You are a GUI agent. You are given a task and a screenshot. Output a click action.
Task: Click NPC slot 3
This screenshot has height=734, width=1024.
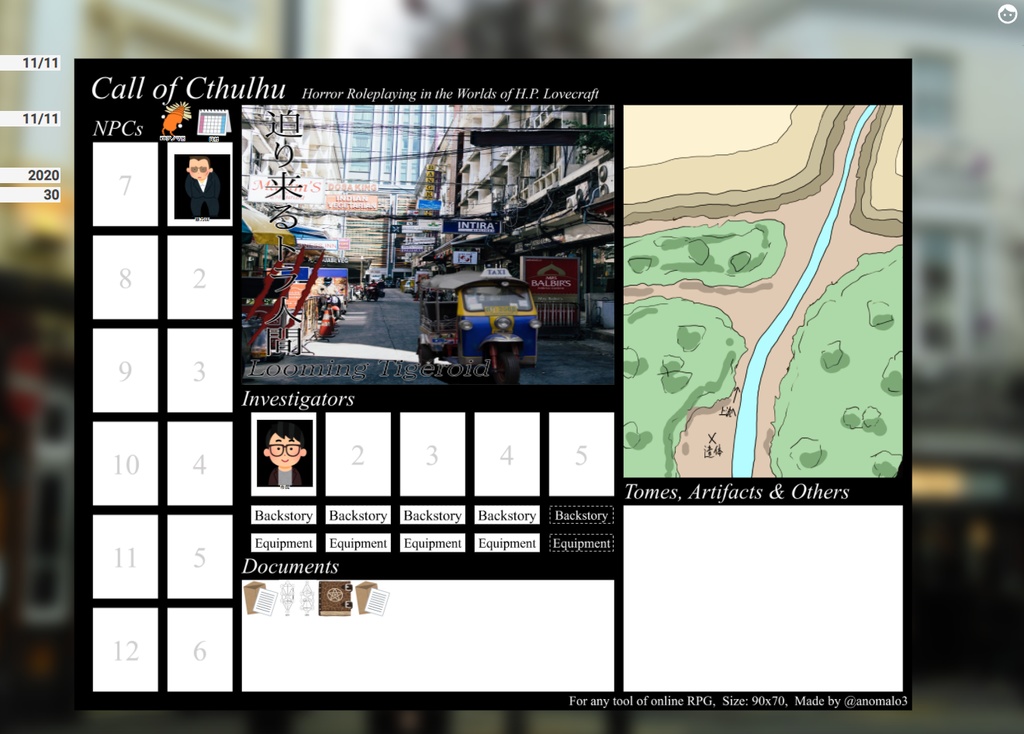(x=200, y=370)
